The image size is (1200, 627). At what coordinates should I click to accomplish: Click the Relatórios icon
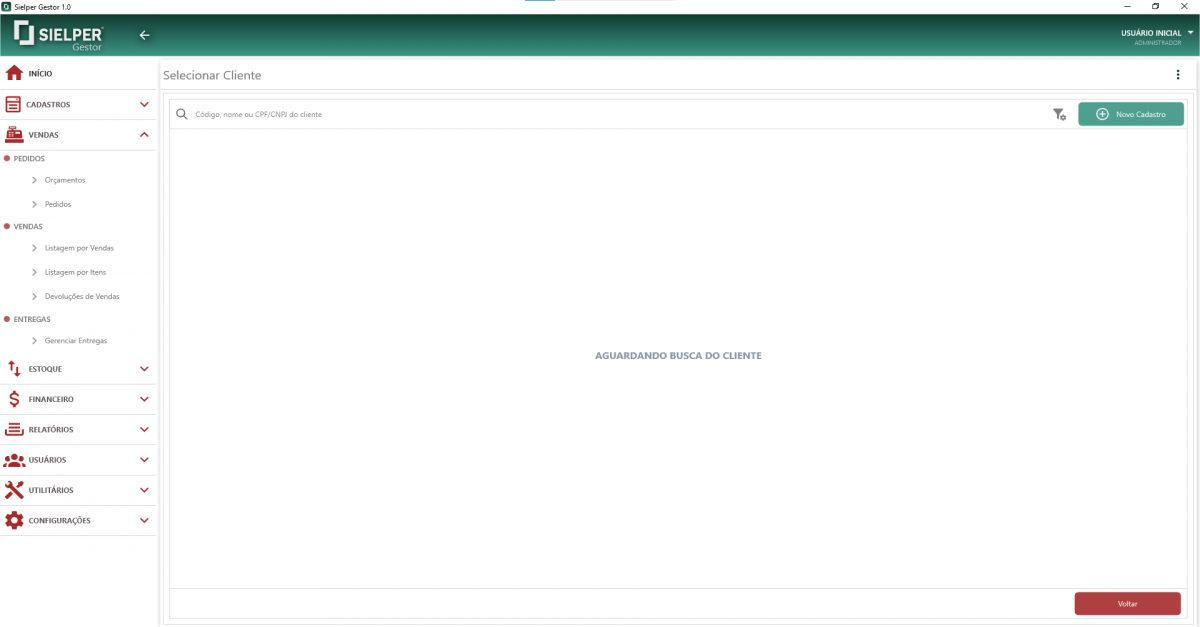[14, 430]
